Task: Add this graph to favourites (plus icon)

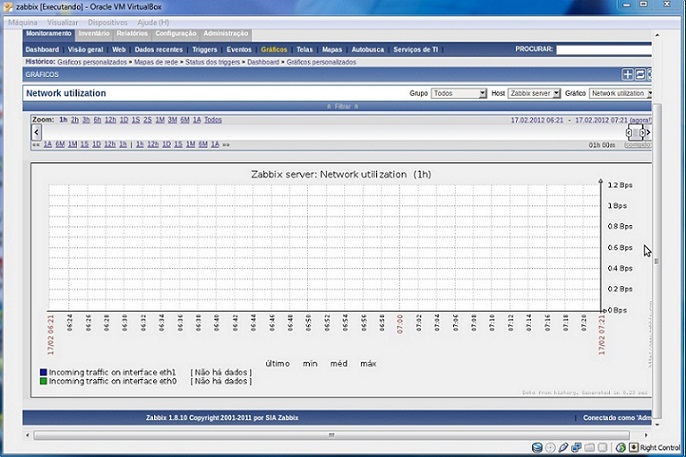Action: click(x=627, y=75)
